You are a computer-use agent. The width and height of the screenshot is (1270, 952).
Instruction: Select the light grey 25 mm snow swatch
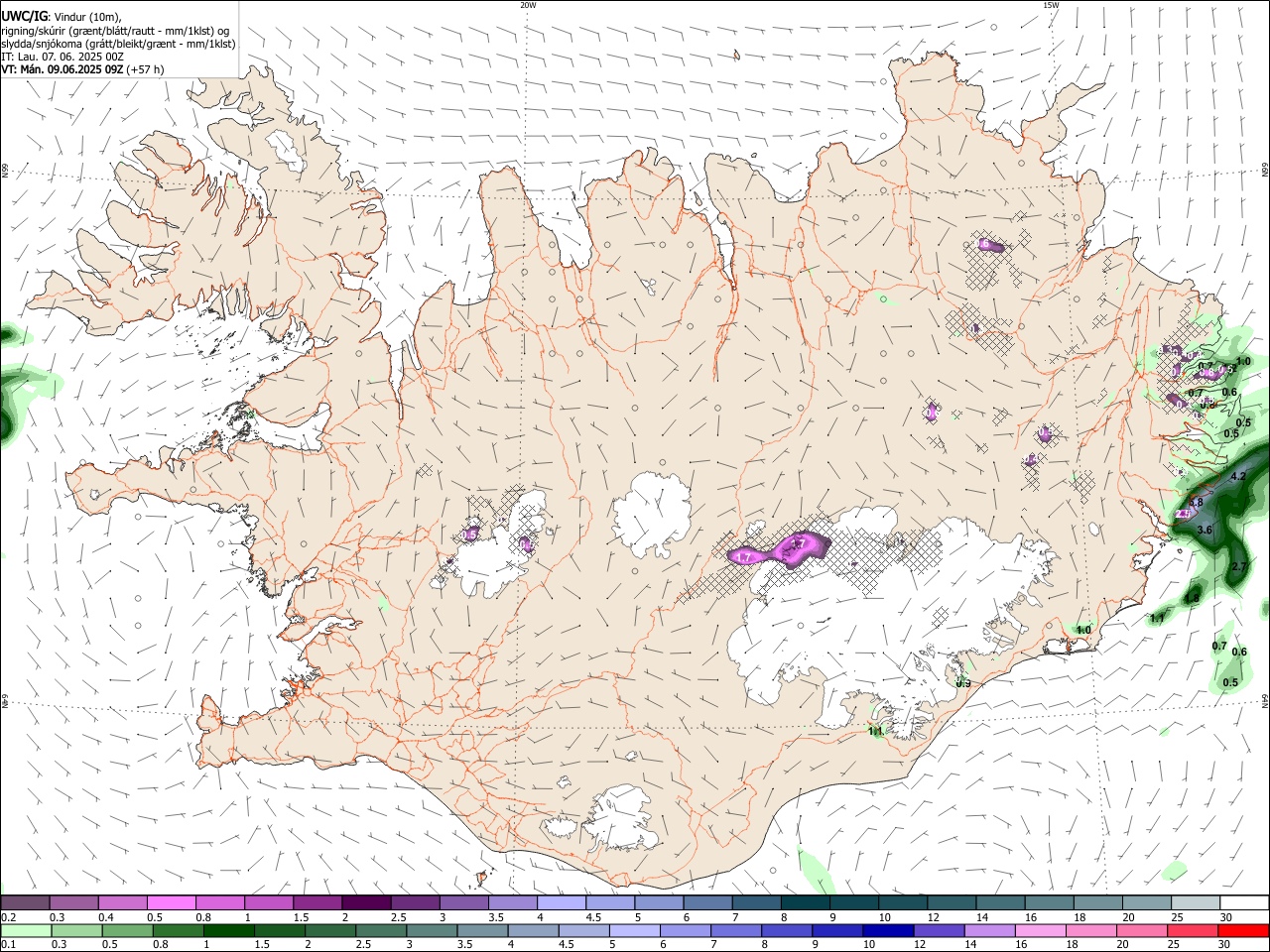coord(1196,902)
